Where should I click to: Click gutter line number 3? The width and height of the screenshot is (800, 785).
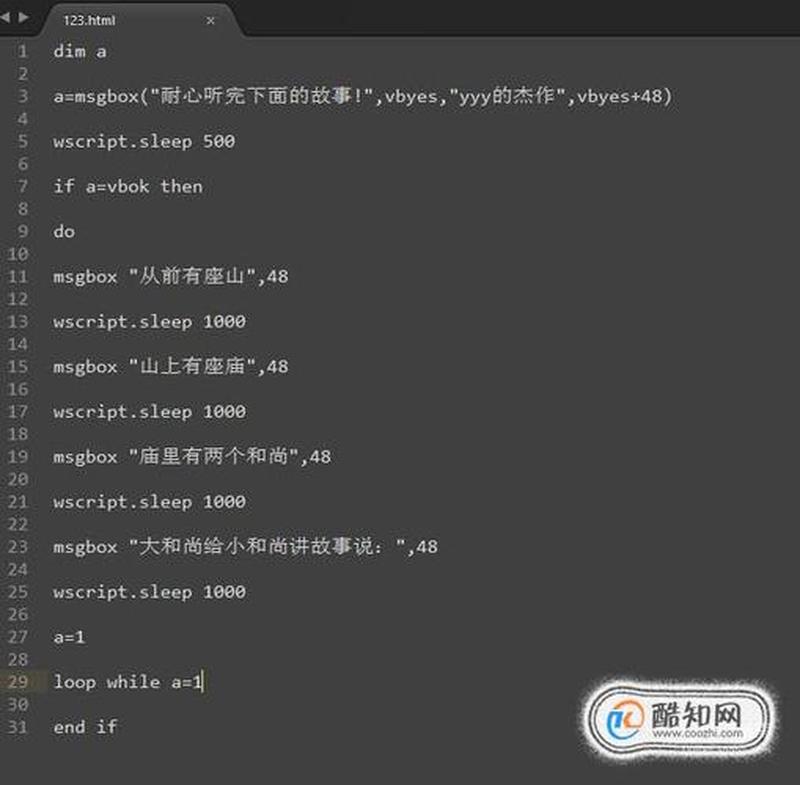point(22,96)
